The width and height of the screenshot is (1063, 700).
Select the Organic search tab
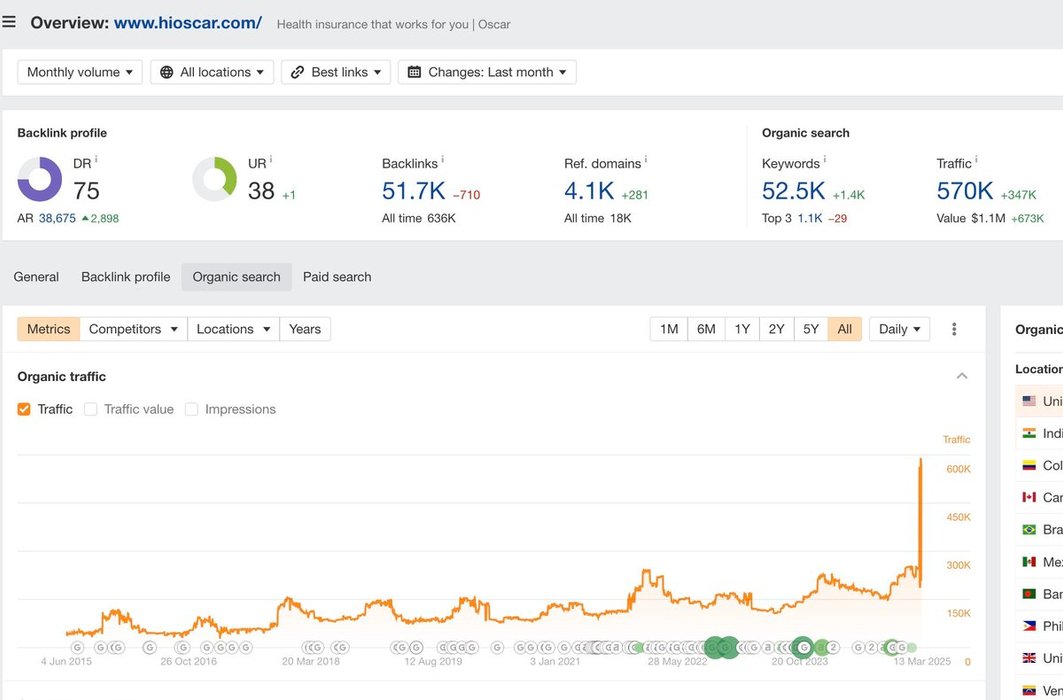(237, 277)
